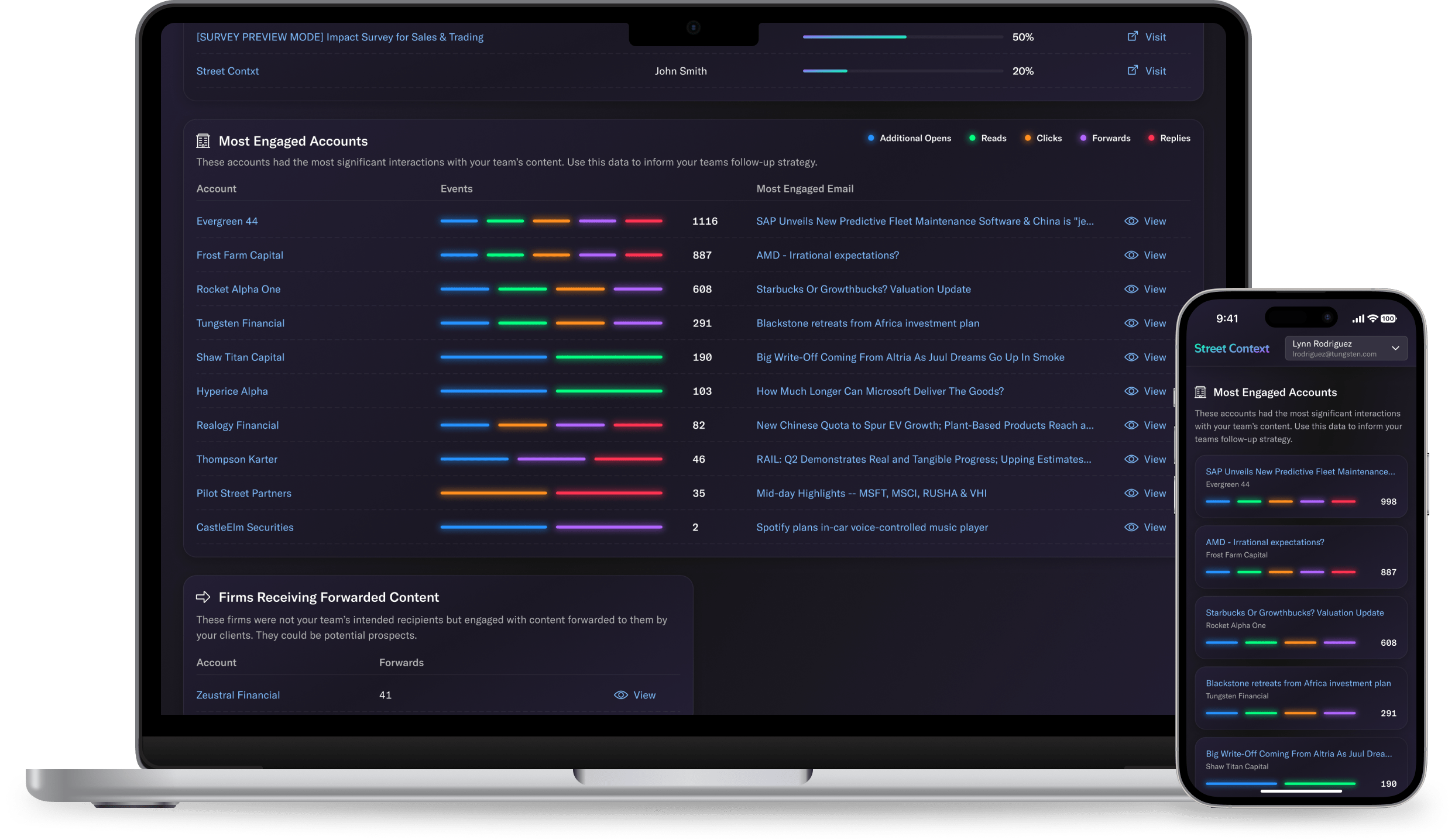Click the eye icon for Tungsten Financial
The image size is (1455, 840).
coord(1131,323)
